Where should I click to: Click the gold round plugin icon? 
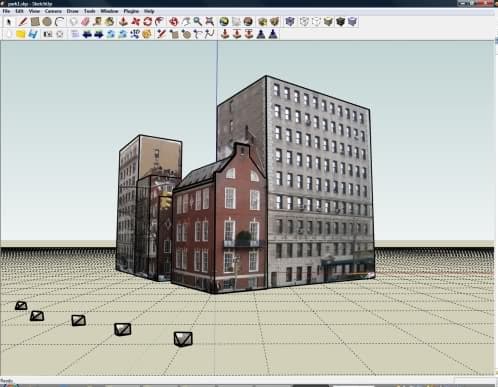pyautogui.click(x=147, y=34)
